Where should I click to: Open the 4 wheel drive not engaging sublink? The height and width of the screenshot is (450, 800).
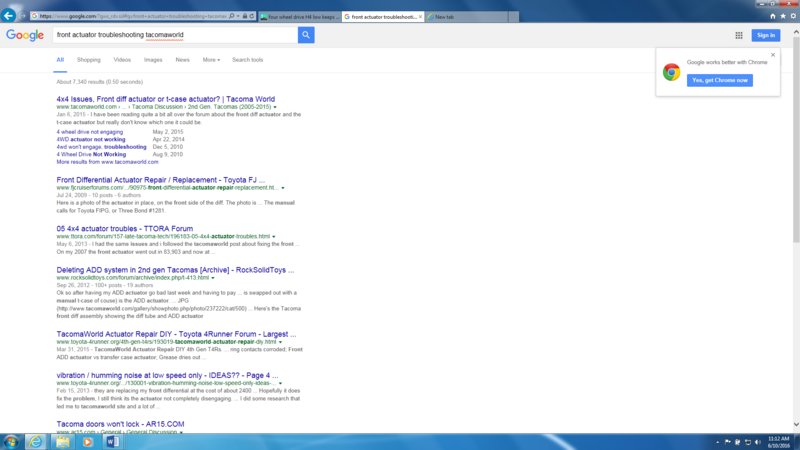coord(90,132)
